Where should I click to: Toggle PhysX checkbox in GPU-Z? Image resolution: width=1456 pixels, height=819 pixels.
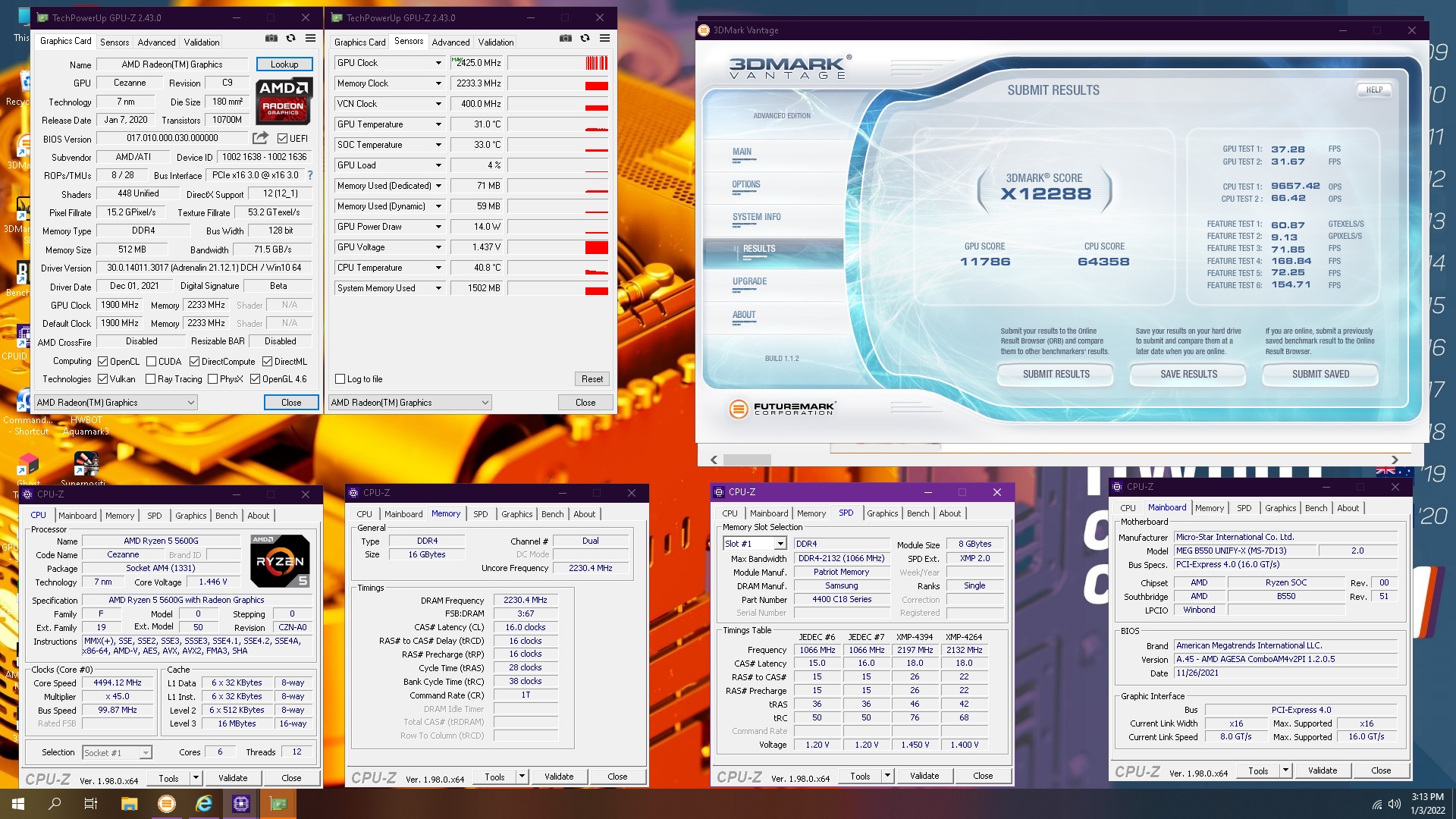click(212, 379)
